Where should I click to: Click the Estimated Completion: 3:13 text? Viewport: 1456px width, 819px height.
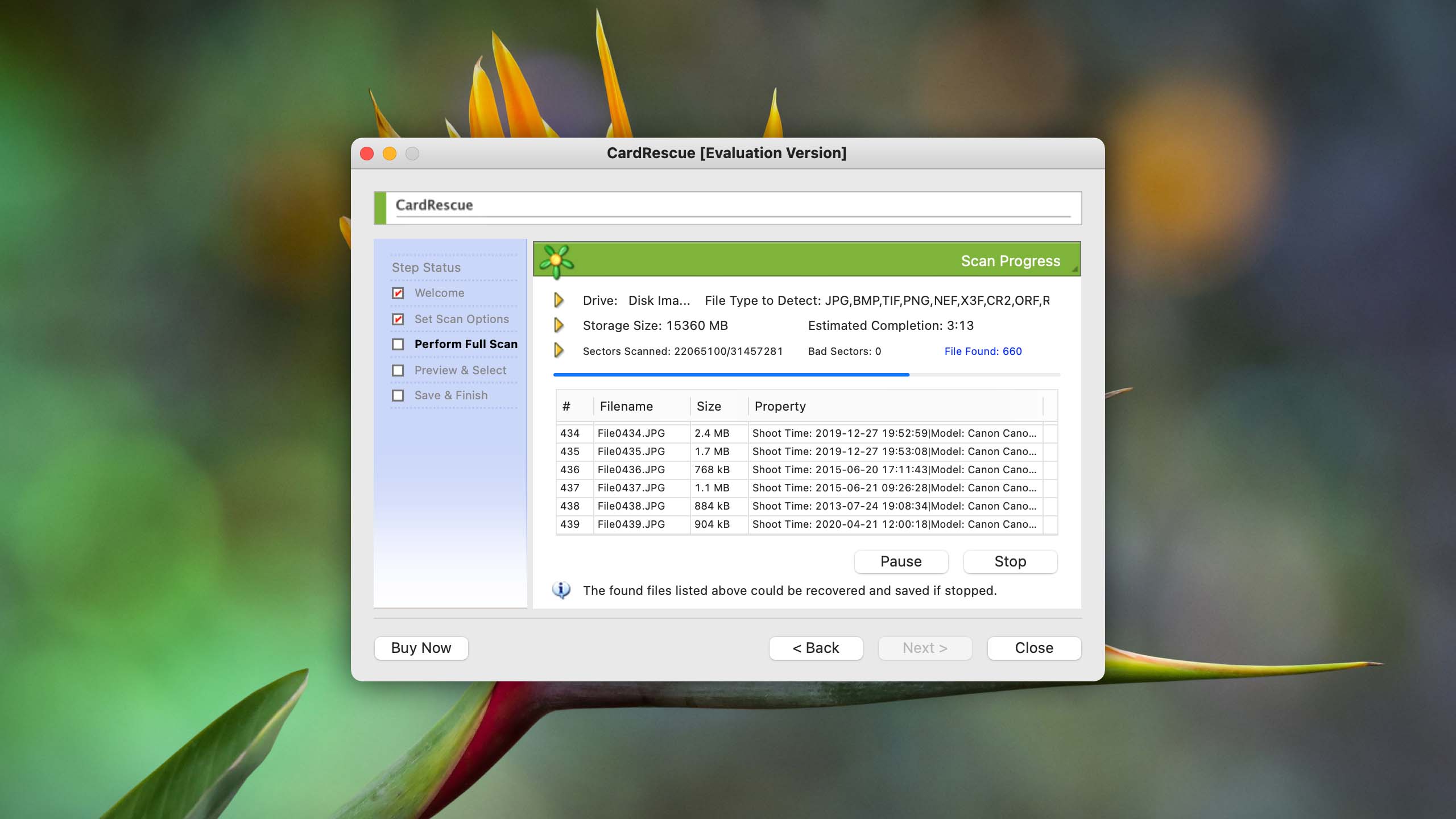(x=891, y=326)
